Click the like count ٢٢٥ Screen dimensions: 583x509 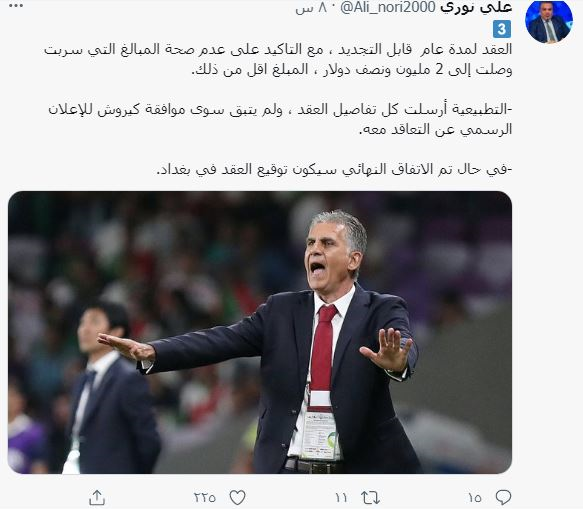coord(204,498)
